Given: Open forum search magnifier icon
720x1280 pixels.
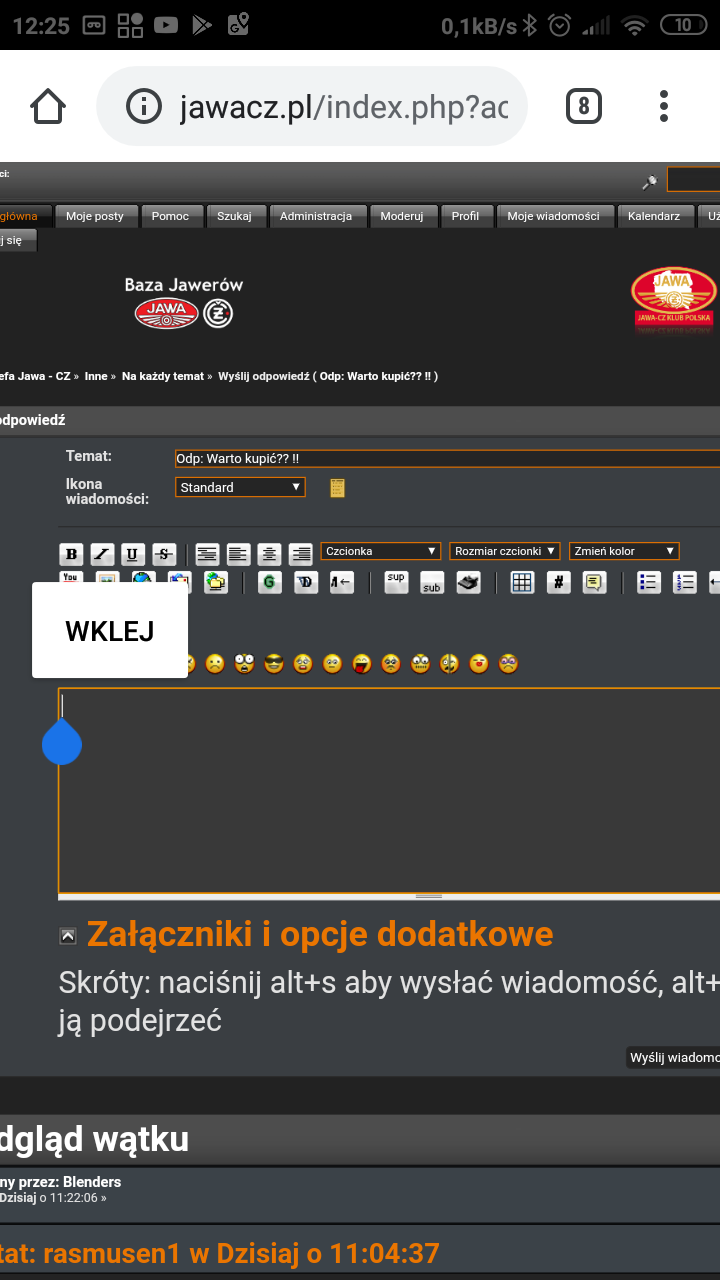Looking at the screenshot, I should point(650,181).
